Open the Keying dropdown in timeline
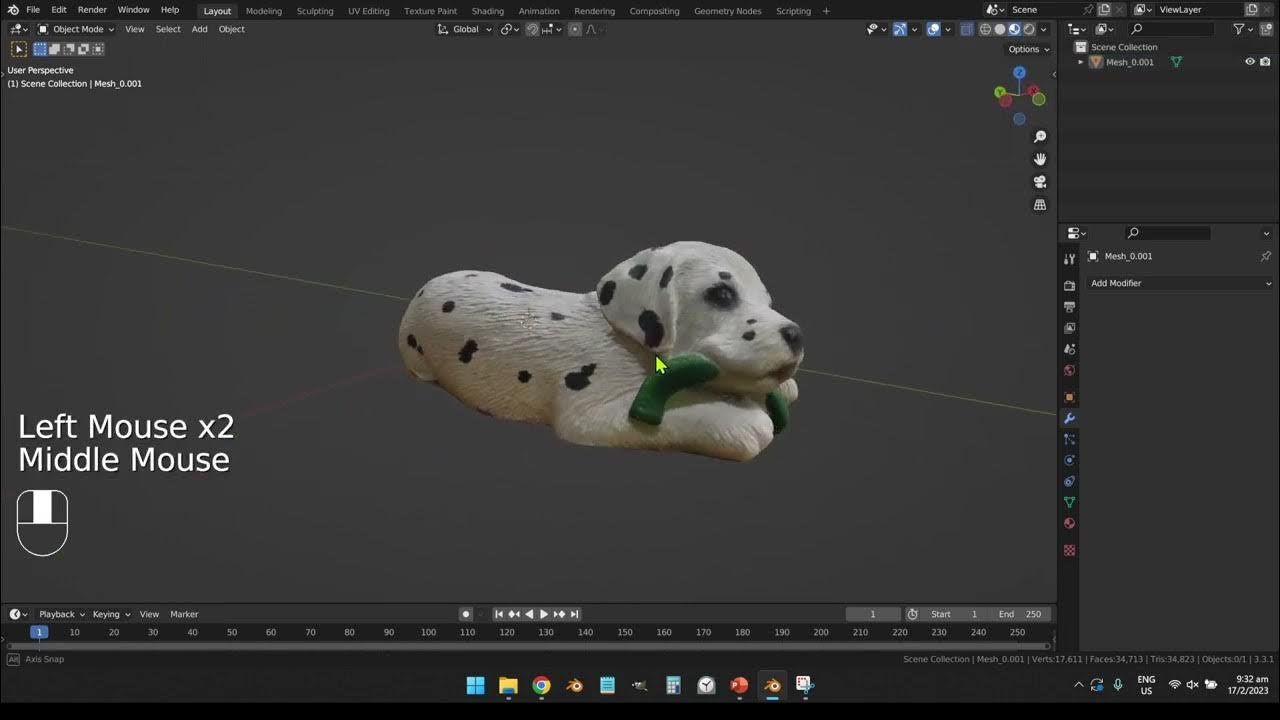Viewport: 1280px width, 720px height. 111,614
